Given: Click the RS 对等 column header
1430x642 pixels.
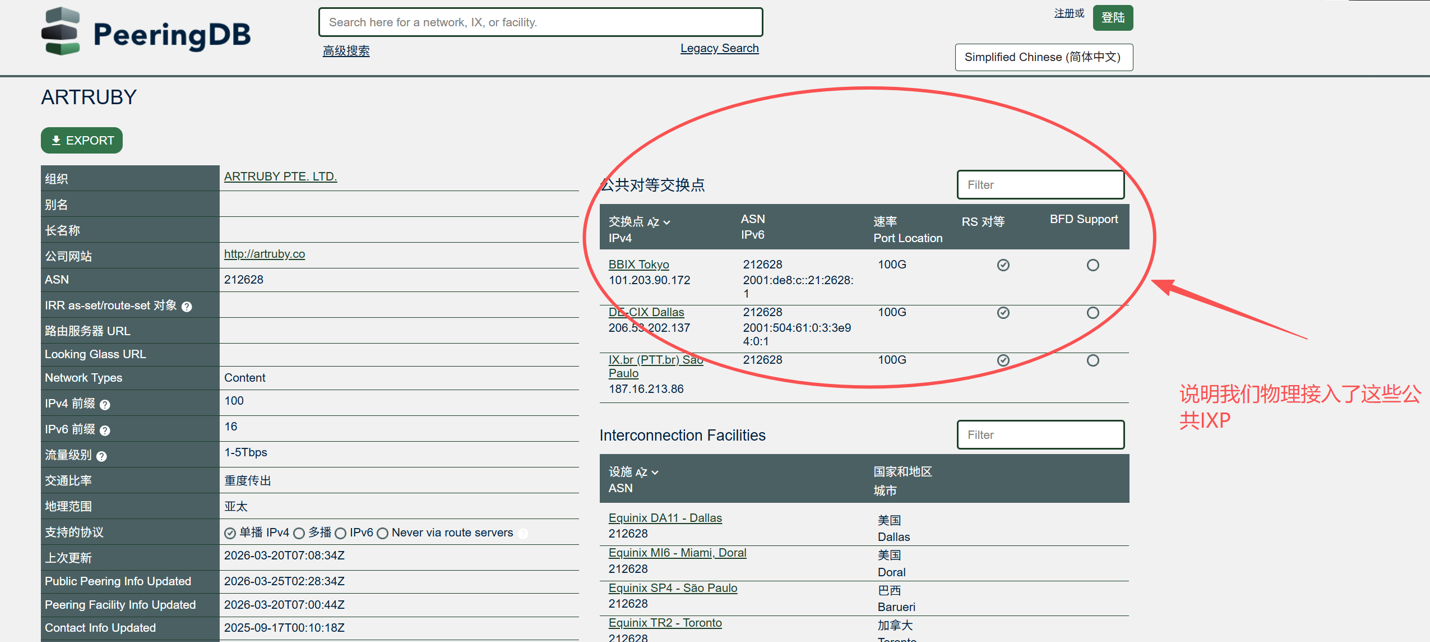Looking at the screenshot, I should (983, 222).
